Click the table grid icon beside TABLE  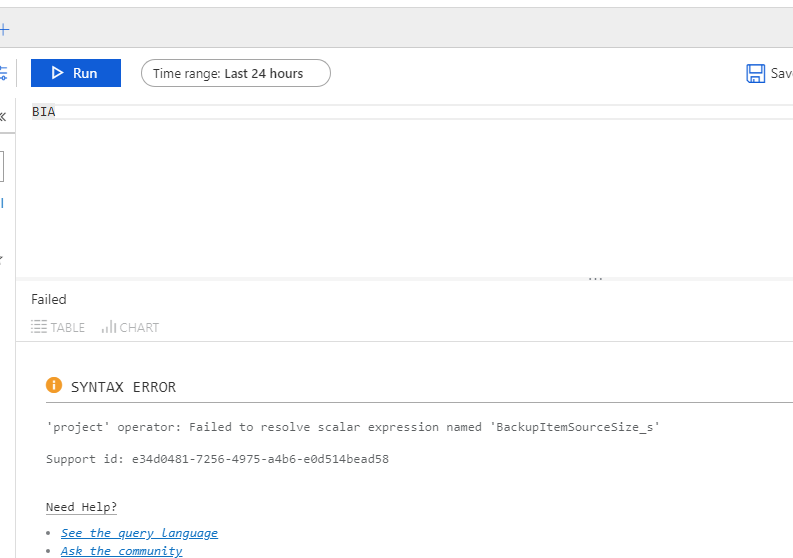(x=39, y=327)
